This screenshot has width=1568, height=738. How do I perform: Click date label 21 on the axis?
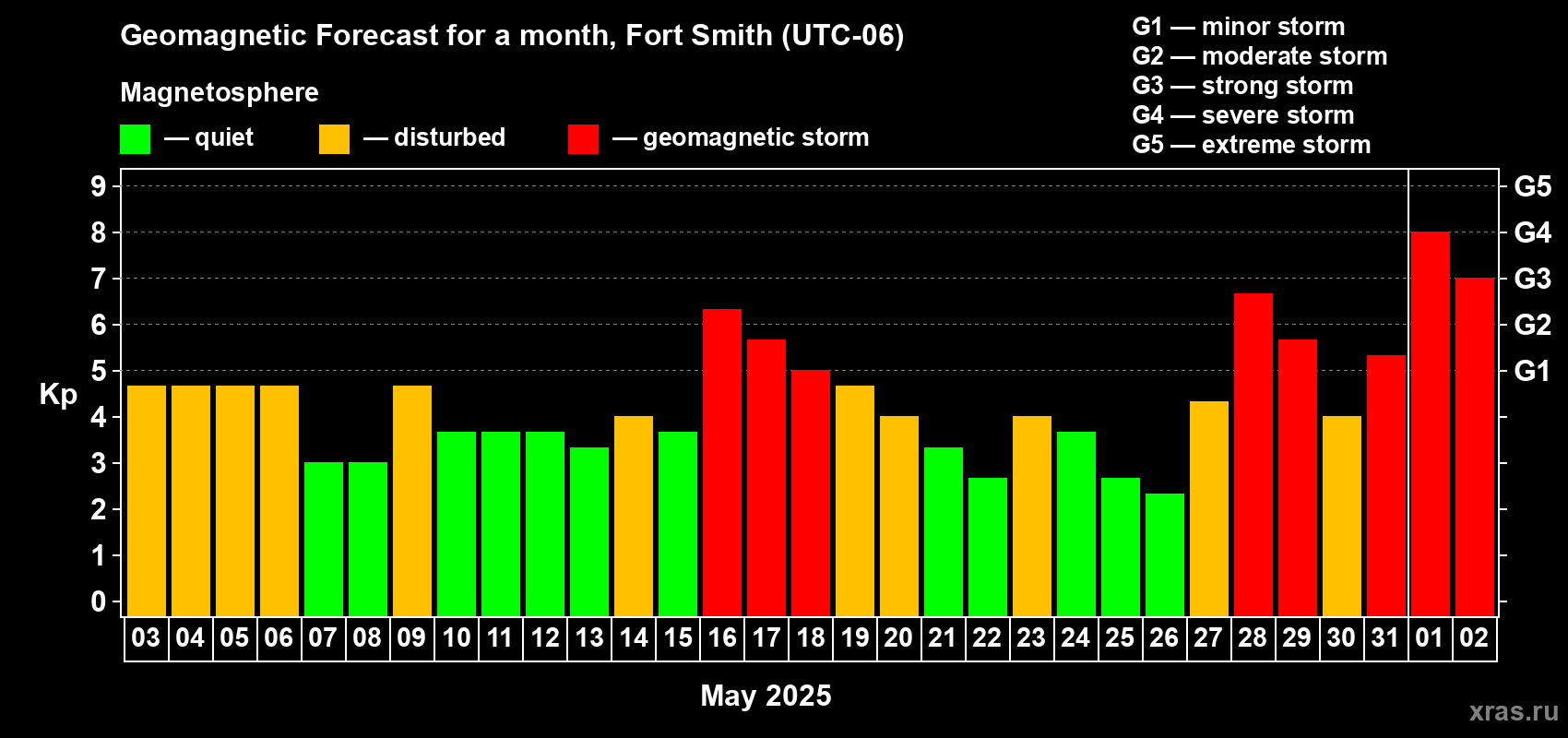click(x=943, y=638)
